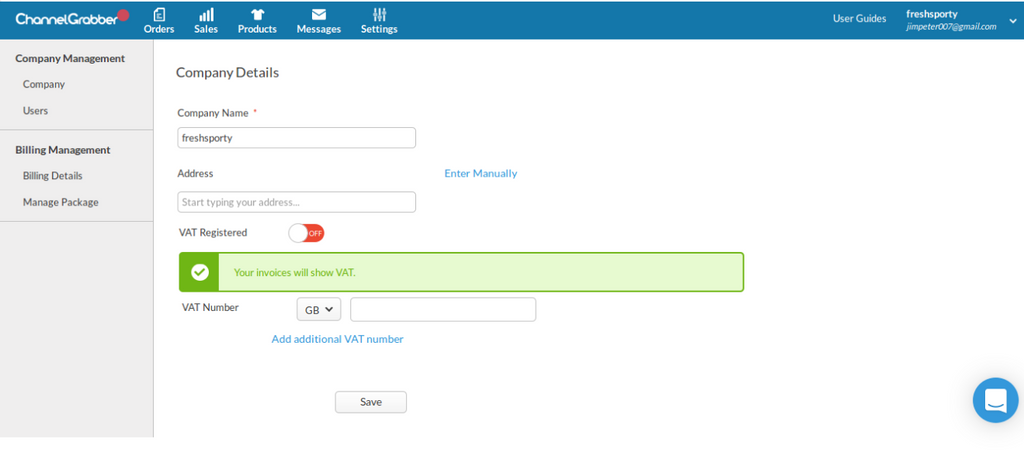1024x456 pixels.
Task: Go to Products via t-shirt icon
Action: [x=257, y=15]
